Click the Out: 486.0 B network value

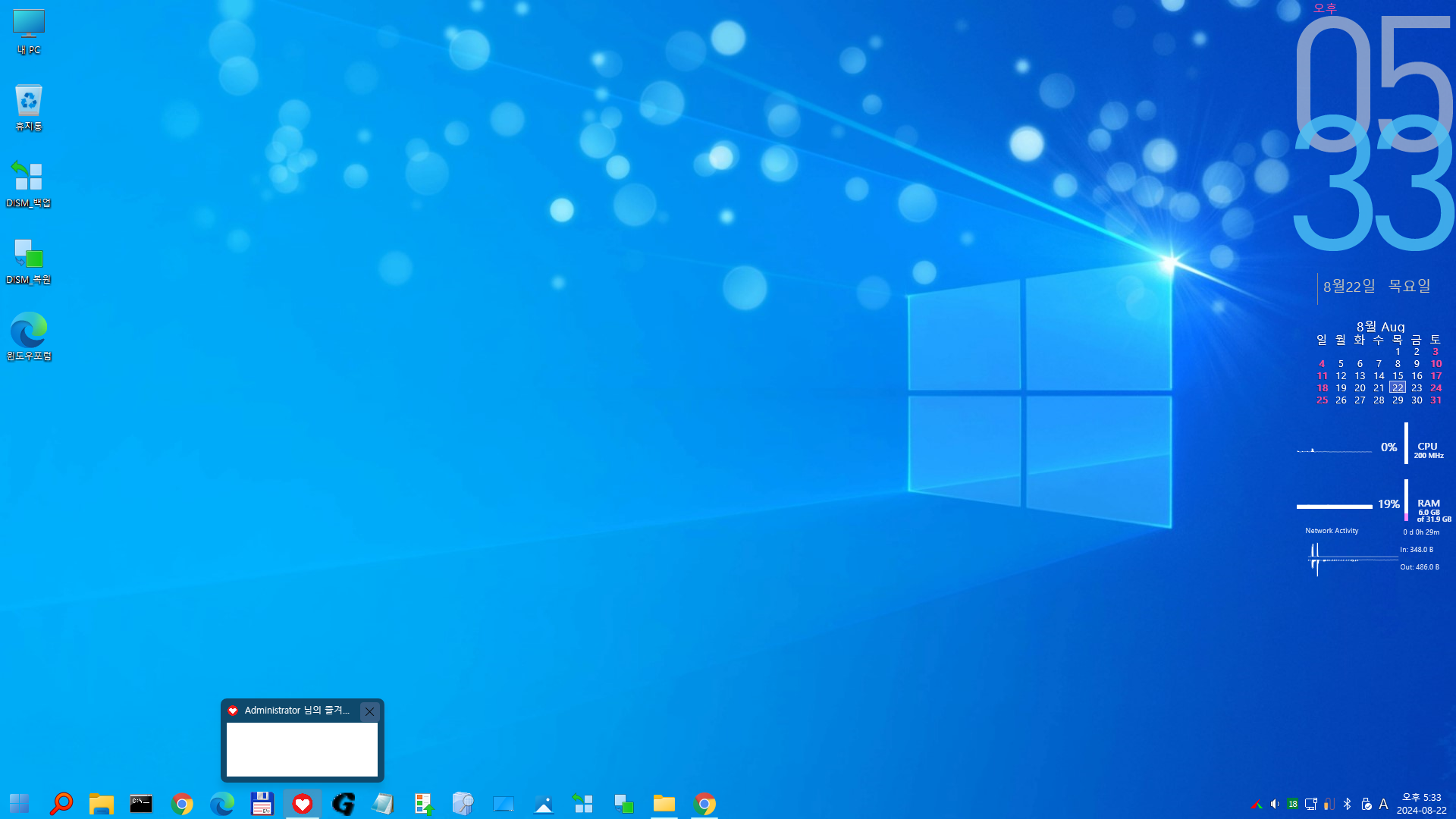coord(1420,567)
